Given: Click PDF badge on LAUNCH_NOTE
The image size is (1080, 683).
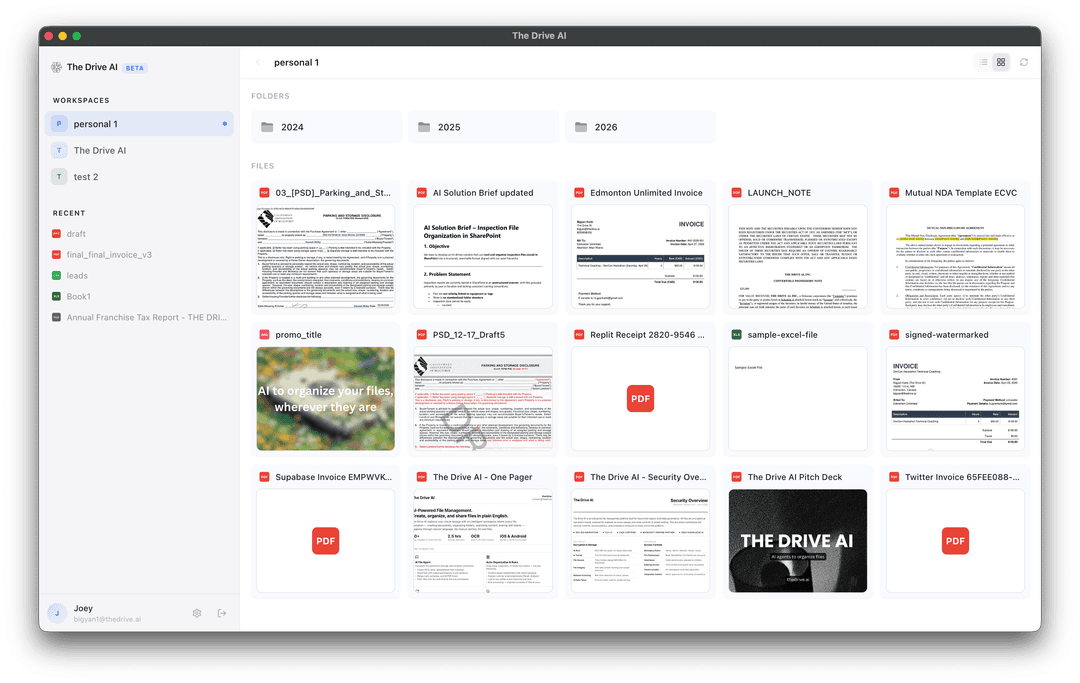Looking at the screenshot, I should pos(736,193).
